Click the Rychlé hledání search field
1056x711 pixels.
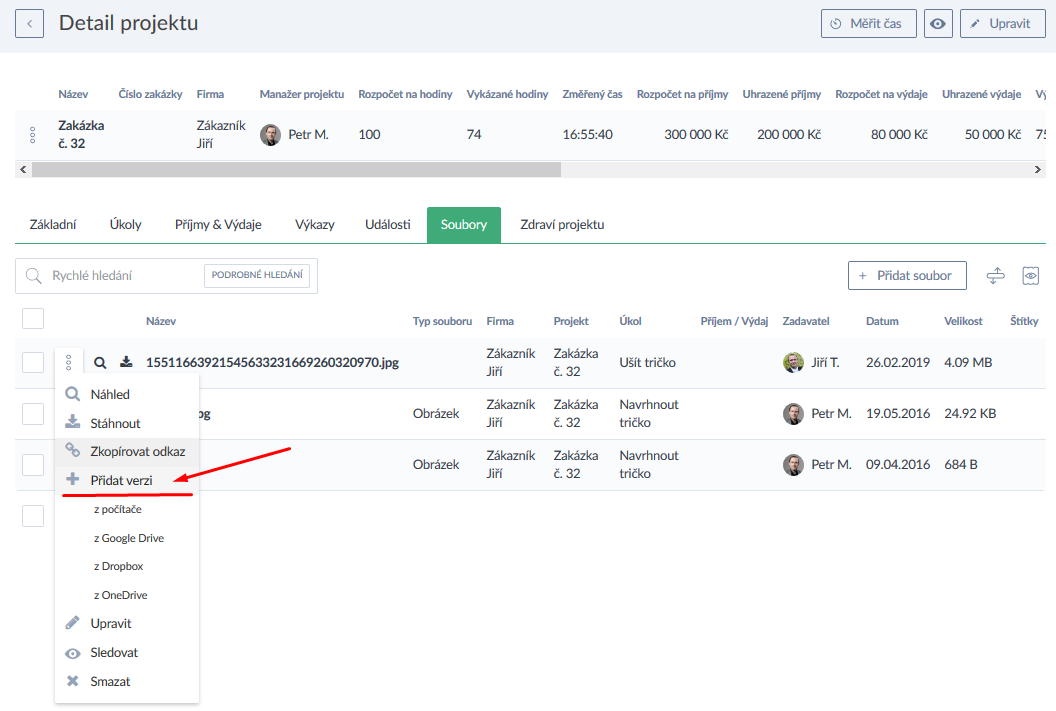[120, 276]
